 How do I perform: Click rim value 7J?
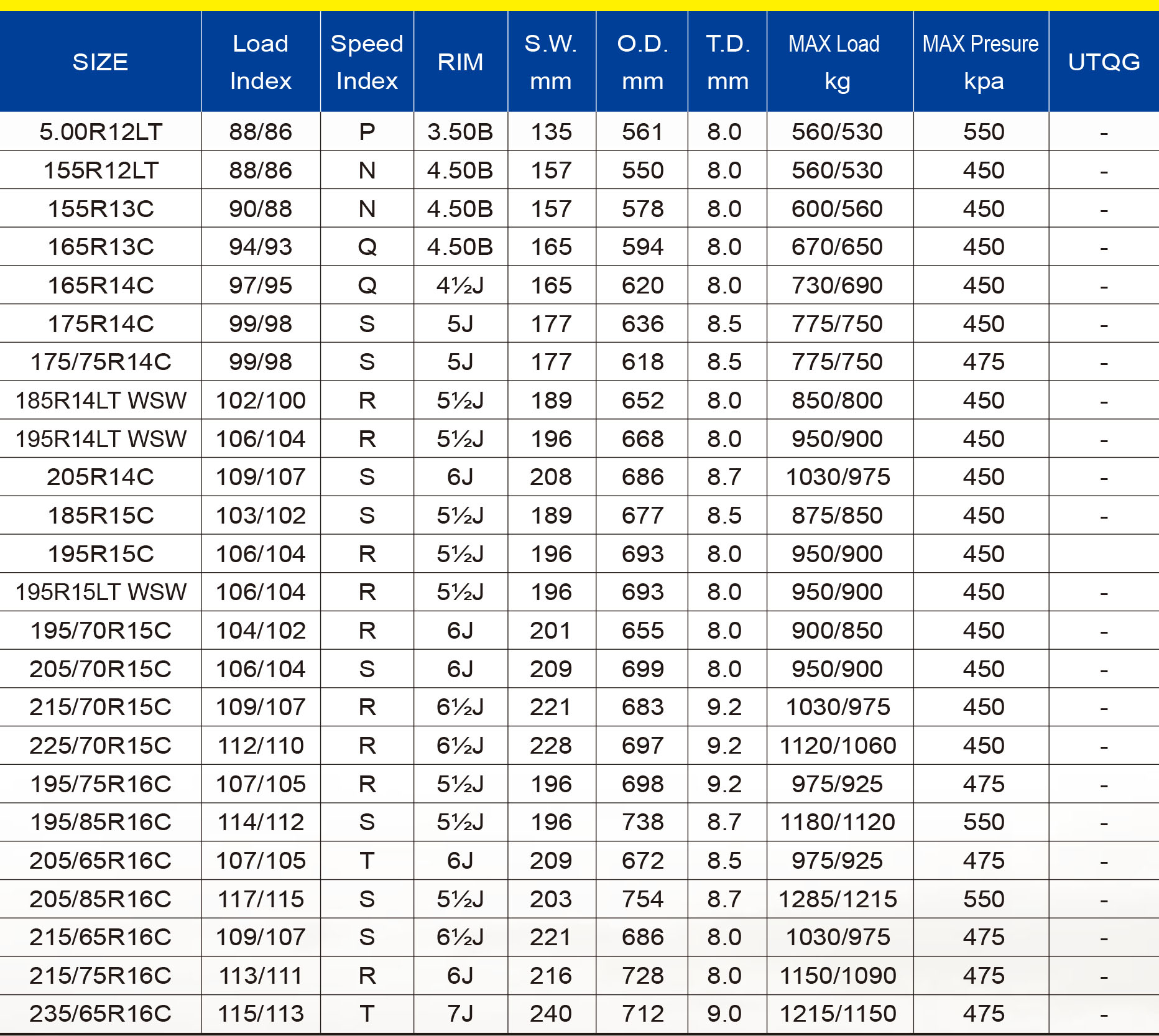click(461, 1014)
